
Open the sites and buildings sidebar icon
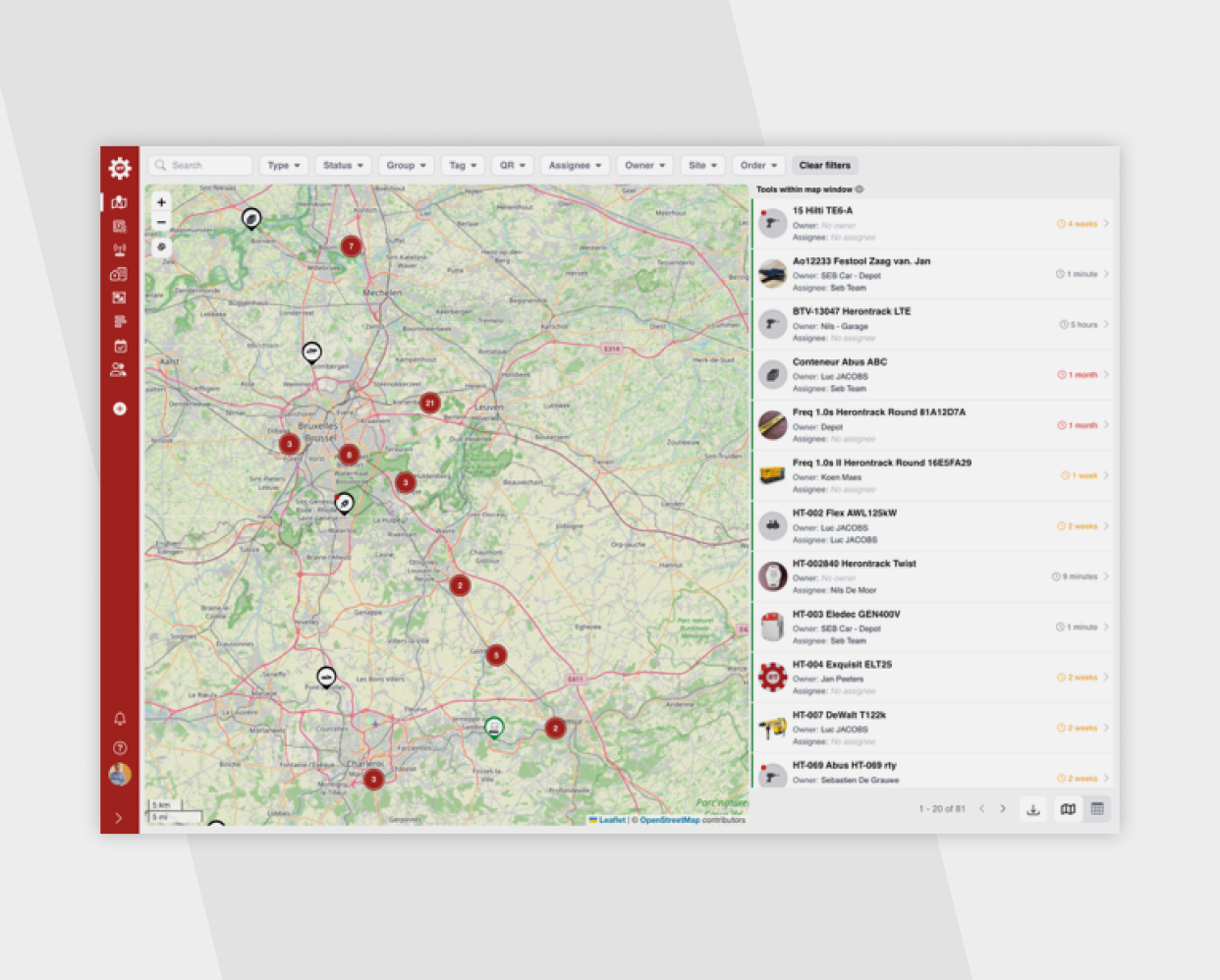coord(119,274)
